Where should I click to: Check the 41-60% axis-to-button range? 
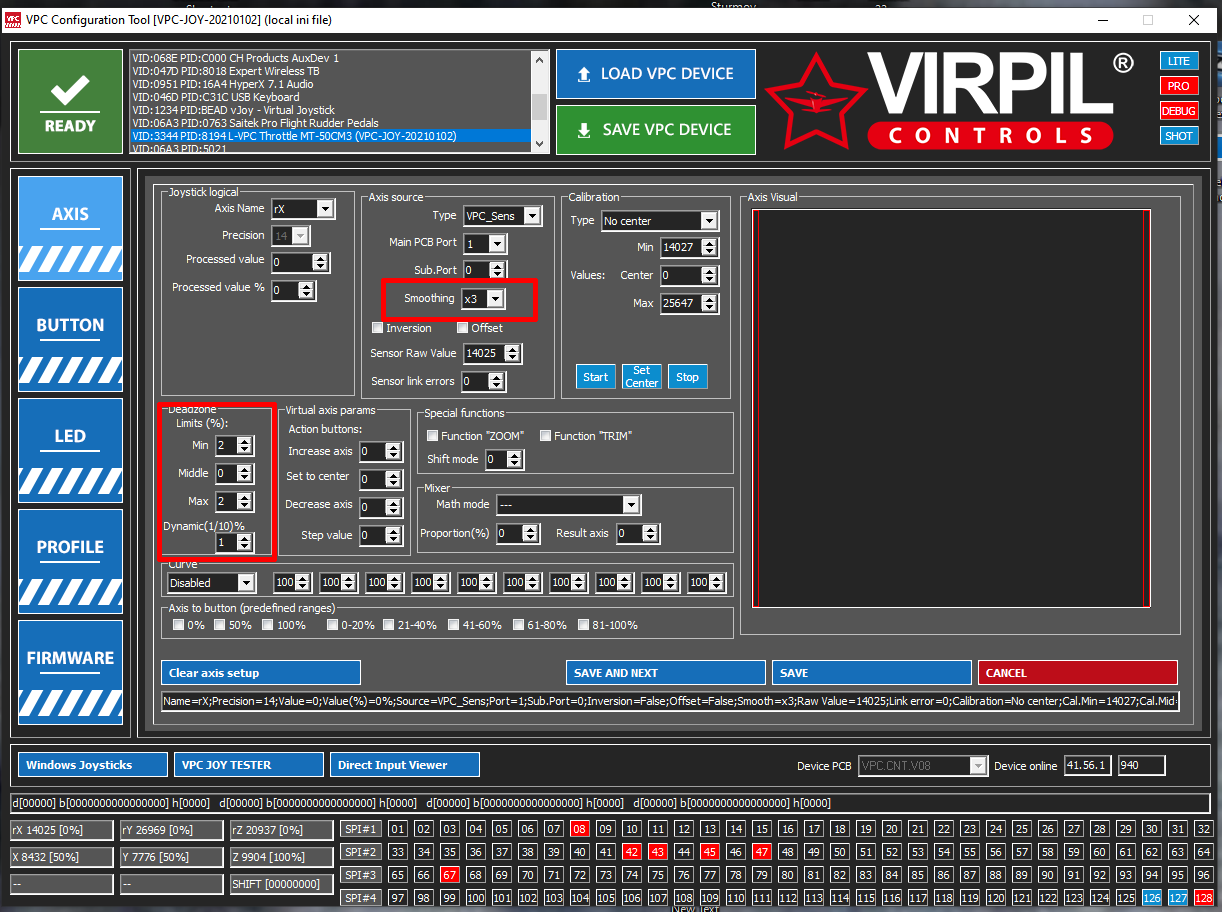coord(454,625)
